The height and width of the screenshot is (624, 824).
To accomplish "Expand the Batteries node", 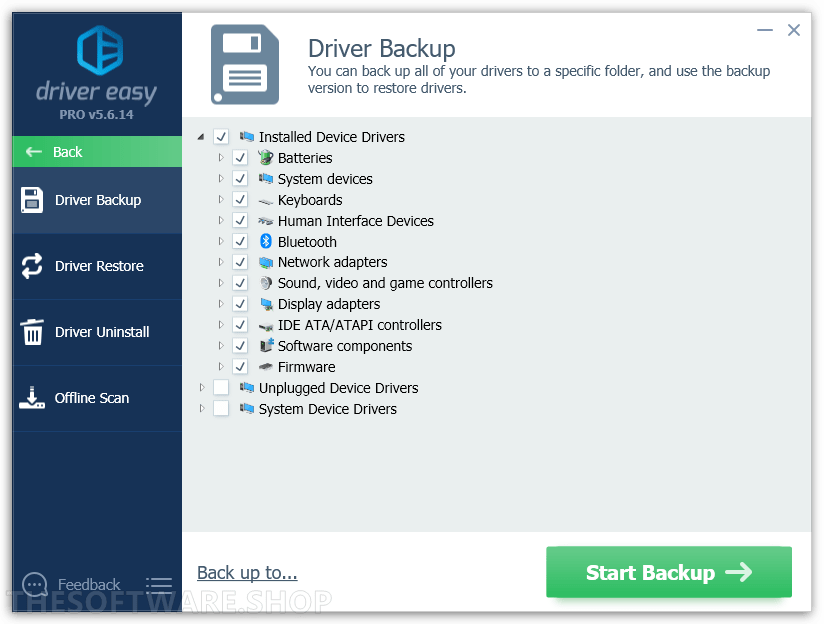I will (221, 157).
